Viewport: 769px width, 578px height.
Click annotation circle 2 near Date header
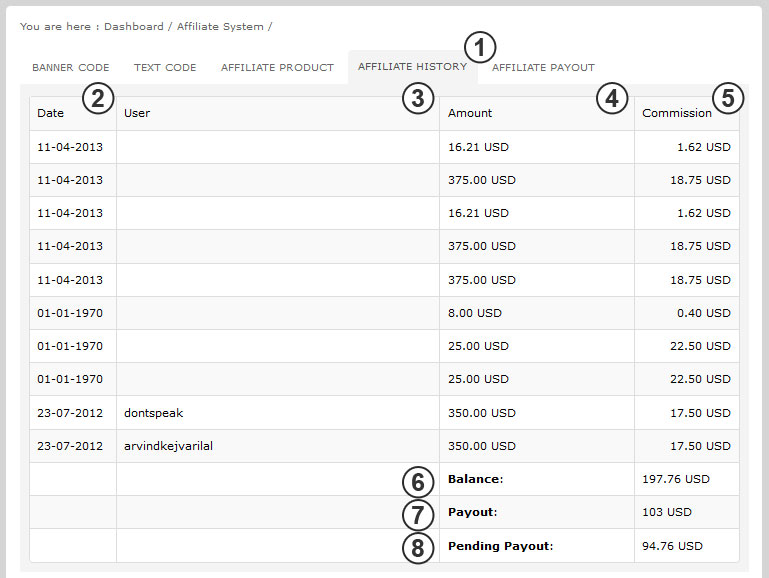(99, 98)
